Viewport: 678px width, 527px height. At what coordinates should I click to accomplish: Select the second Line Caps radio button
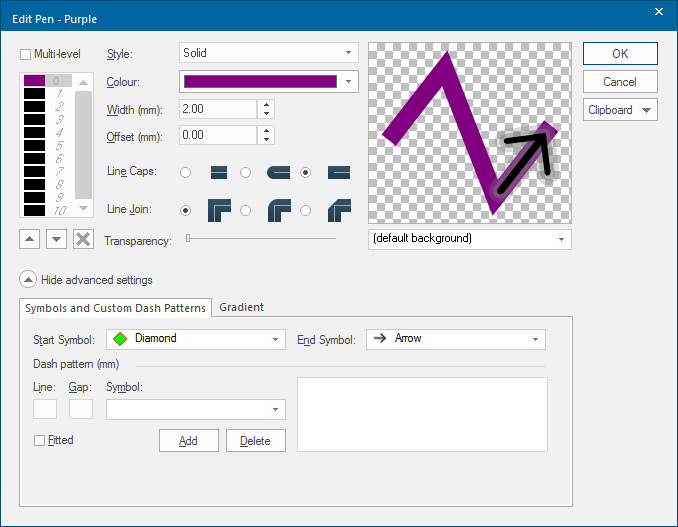245,172
